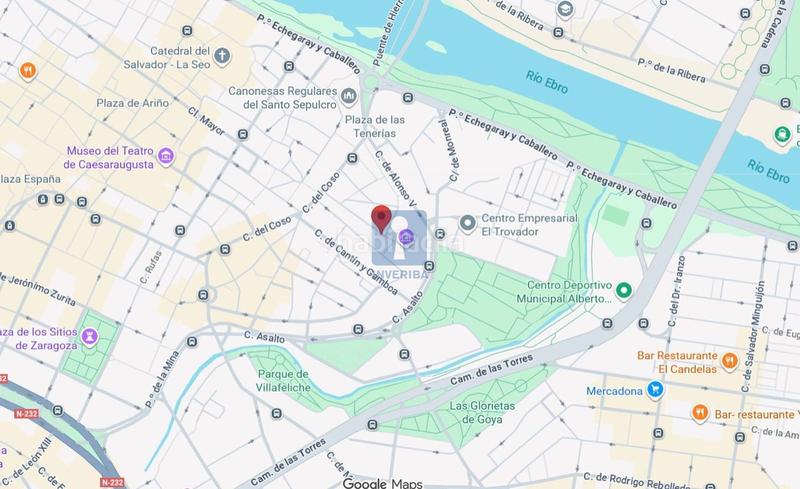Click the Plaza de Ariño label
The height and width of the screenshot is (489, 800).
(133, 103)
